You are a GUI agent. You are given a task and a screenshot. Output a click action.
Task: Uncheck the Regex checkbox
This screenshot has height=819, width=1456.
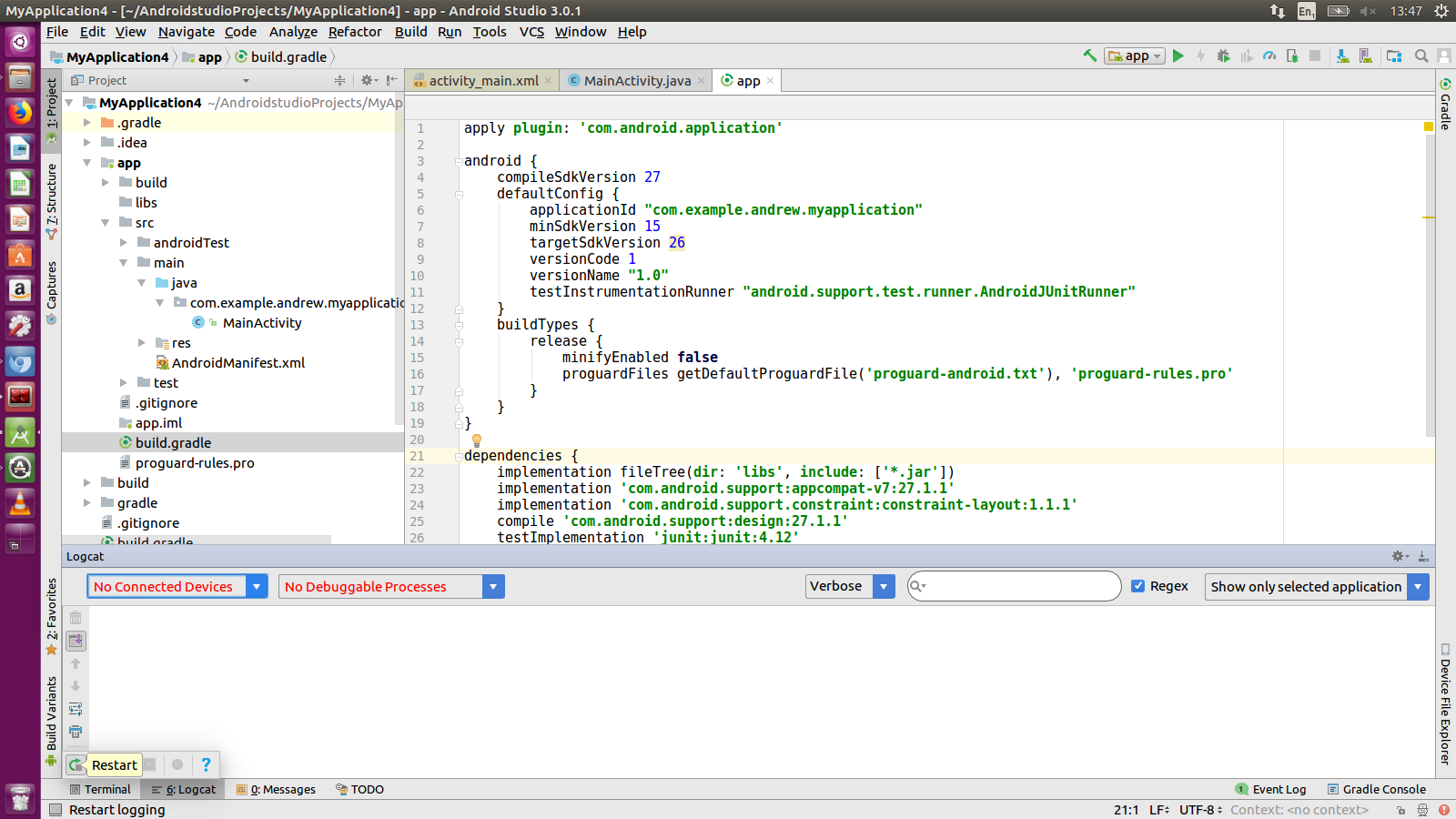coord(1137,586)
